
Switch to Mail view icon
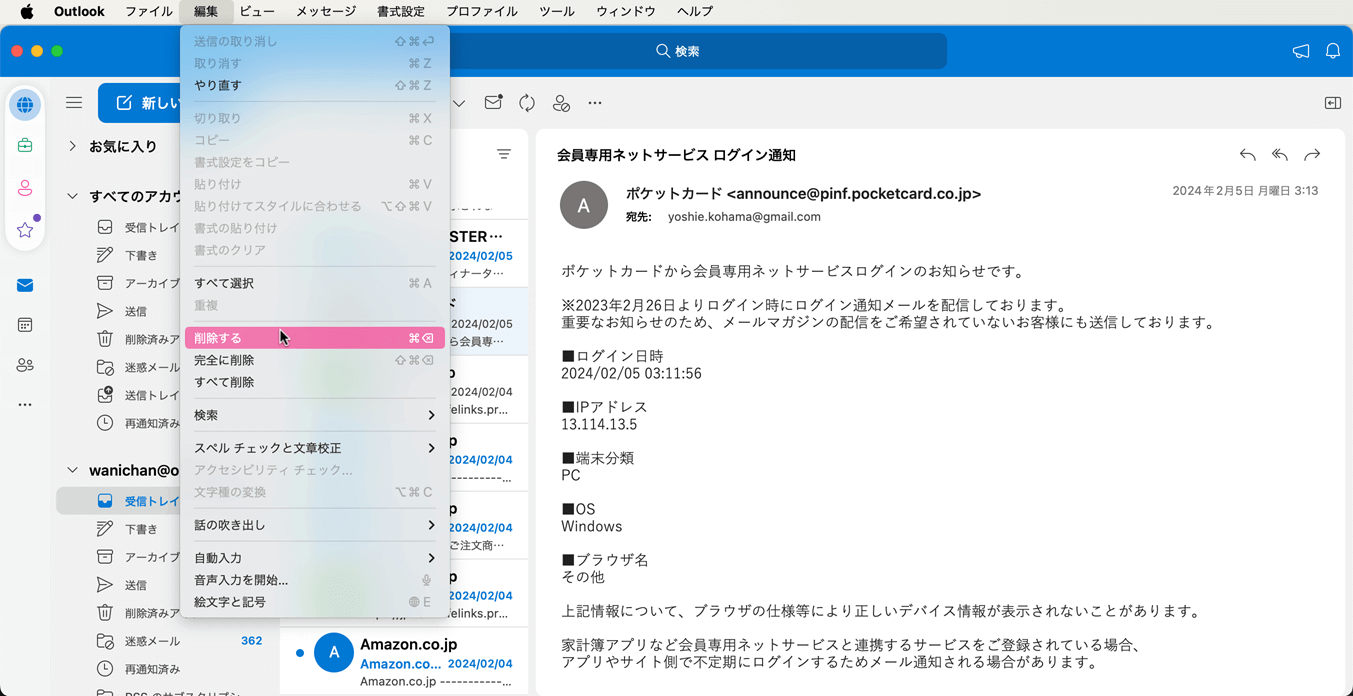click(x=25, y=285)
